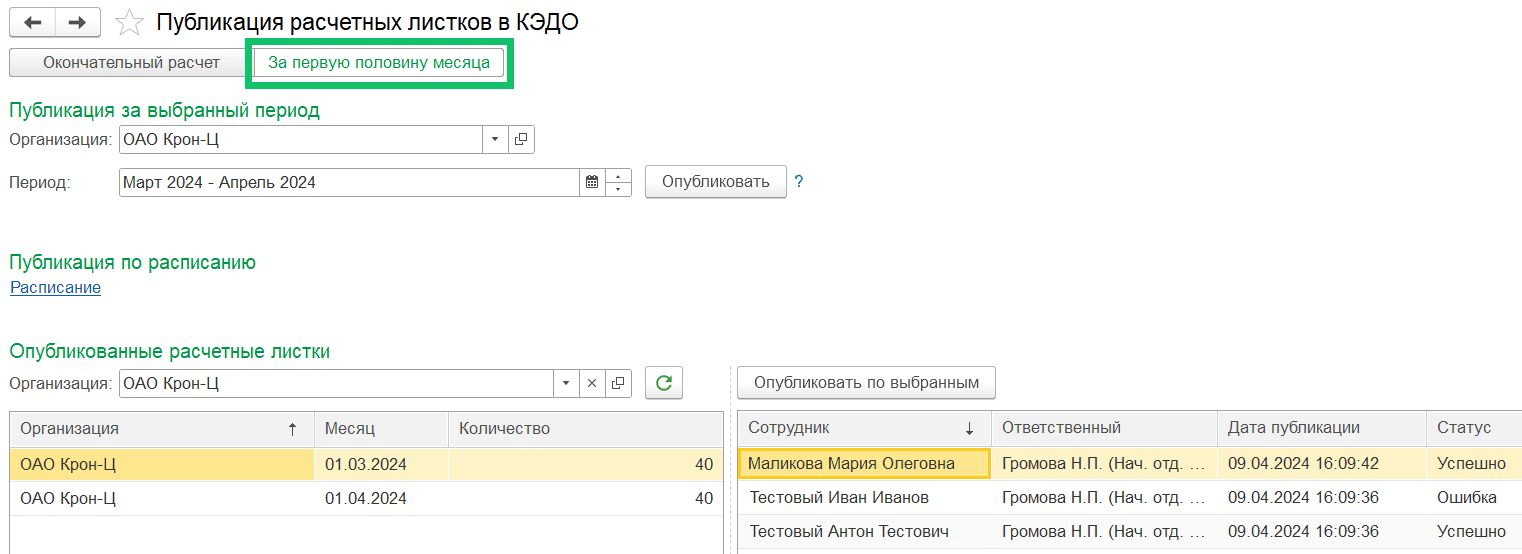Open help via the question mark

(x=799, y=182)
